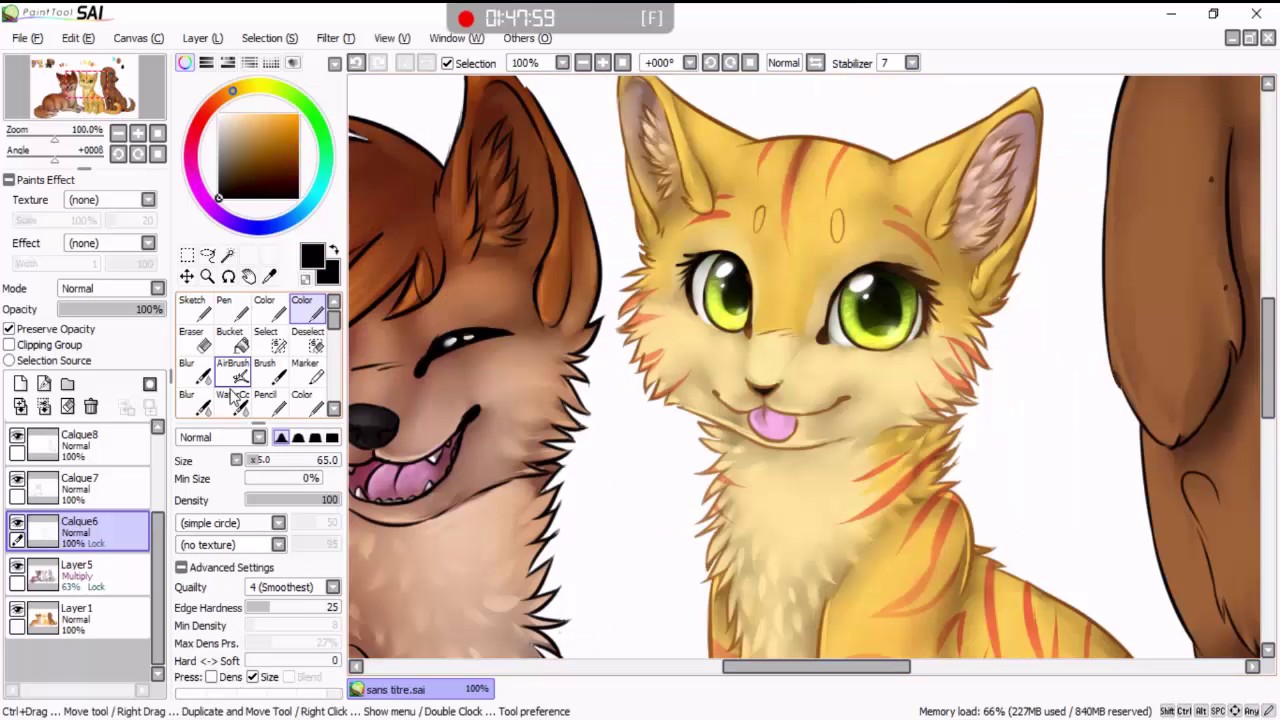
Task: Open the Layer menu
Action: 202,38
